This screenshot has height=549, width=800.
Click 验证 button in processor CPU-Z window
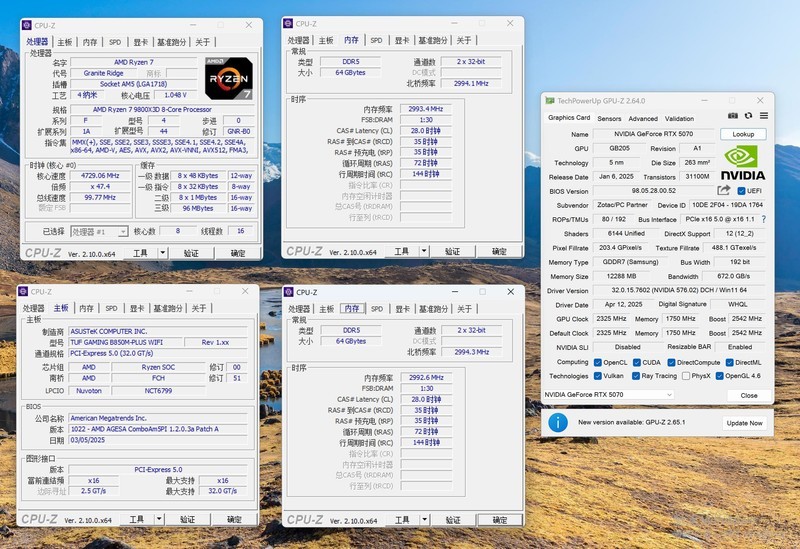click(x=191, y=253)
